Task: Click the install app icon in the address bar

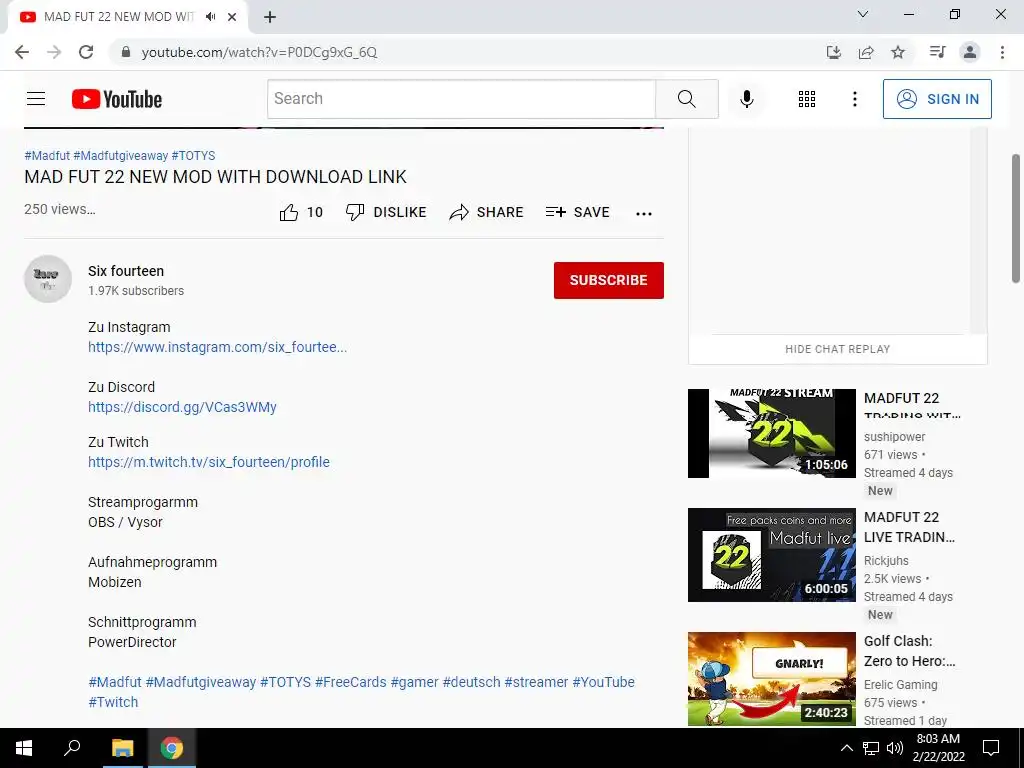Action: 833,52
